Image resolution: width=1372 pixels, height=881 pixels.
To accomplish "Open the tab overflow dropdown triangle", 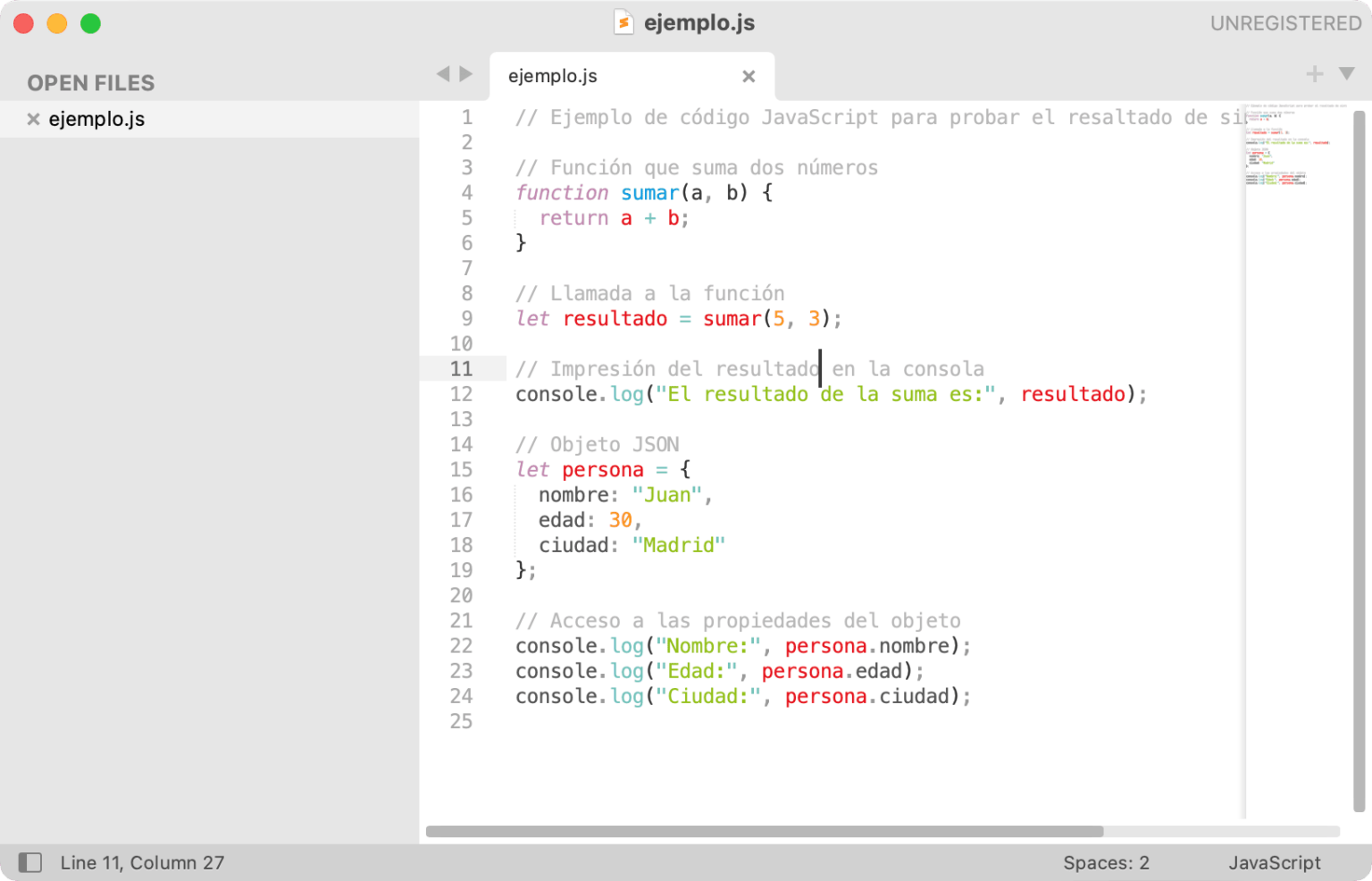I will (x=1347, y=74).
